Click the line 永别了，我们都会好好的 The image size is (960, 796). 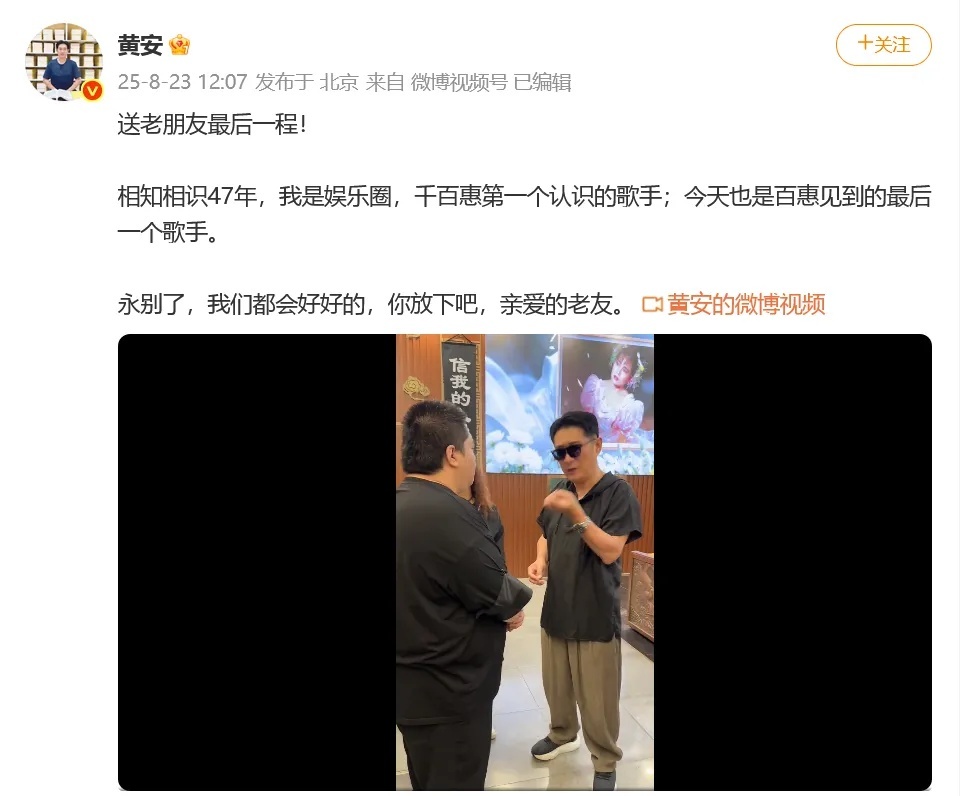click(371, 304)
